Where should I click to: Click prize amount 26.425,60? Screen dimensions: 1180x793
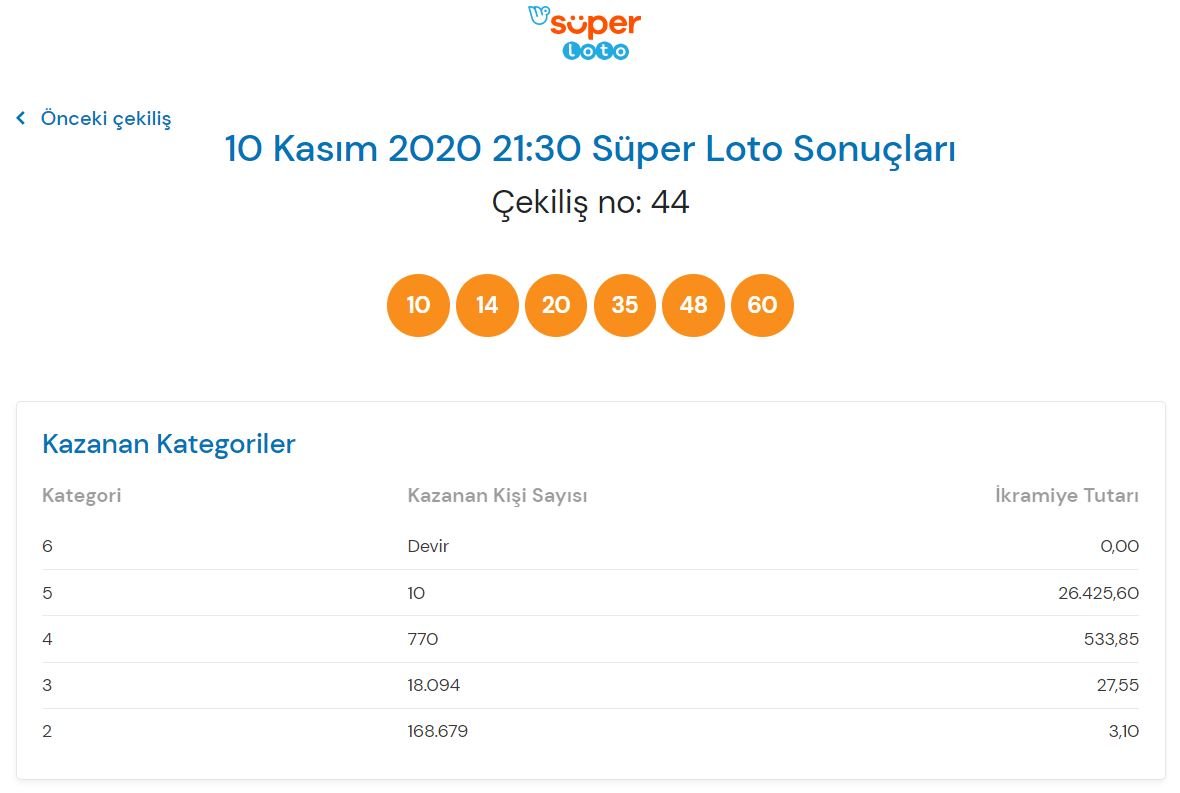click(x=1098, y=593)
